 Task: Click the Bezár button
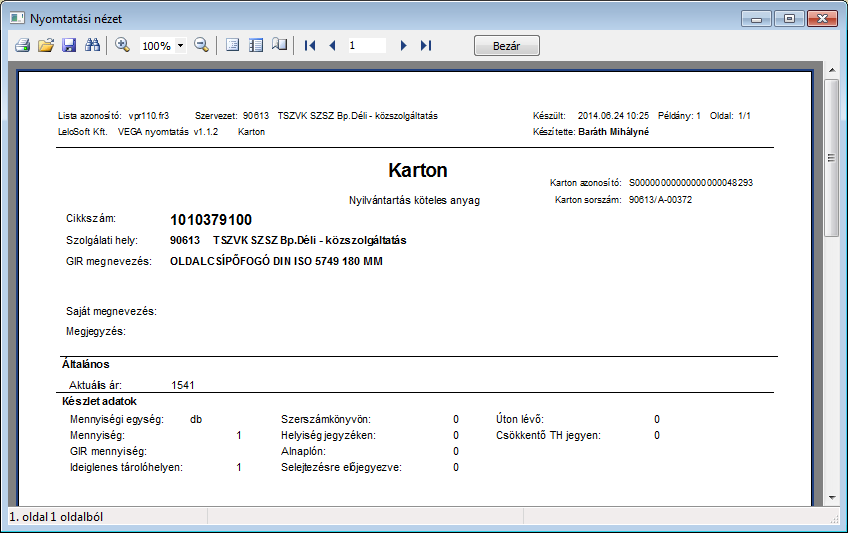coord(507,46)
